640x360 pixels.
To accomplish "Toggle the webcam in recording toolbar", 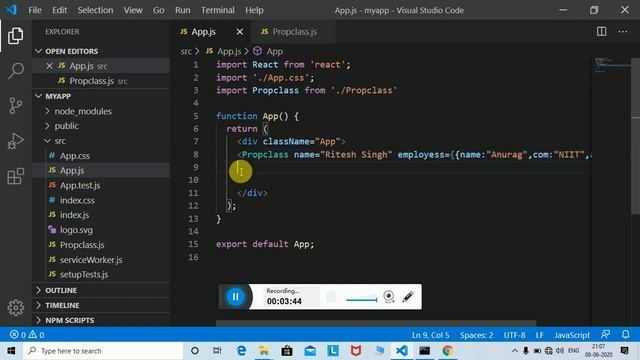I will click(x=389, y=297).
